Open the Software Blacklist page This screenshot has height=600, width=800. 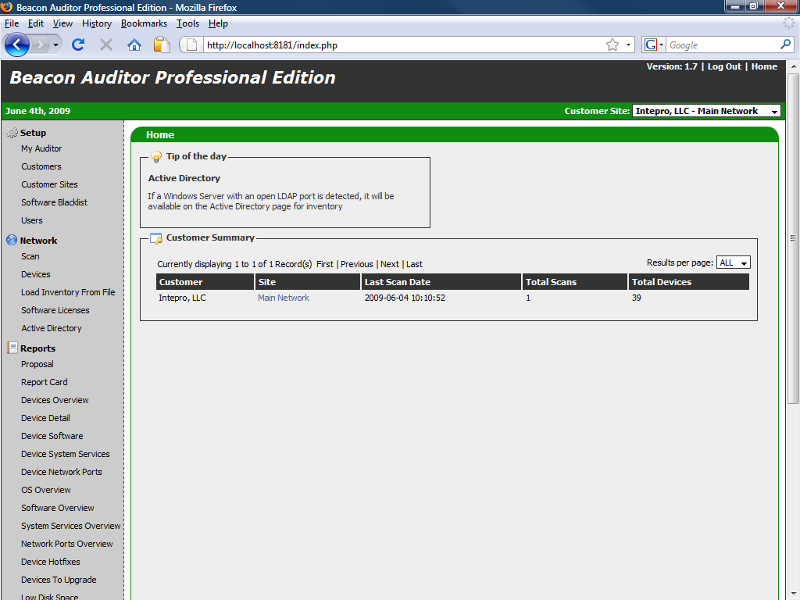point(54,203)
